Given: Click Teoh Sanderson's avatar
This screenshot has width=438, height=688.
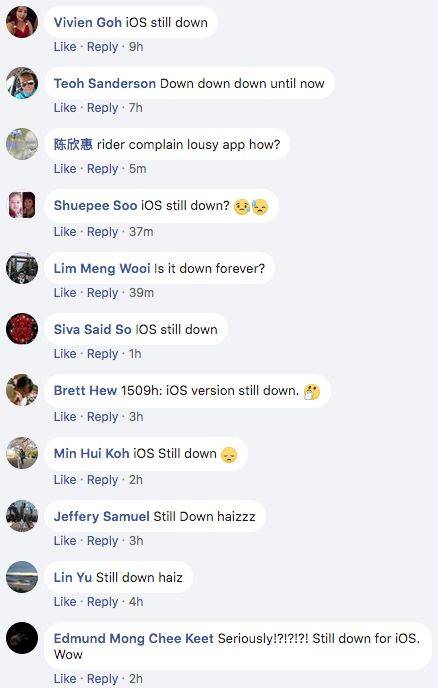Looking at the screenshot, I should pos(22,83).
